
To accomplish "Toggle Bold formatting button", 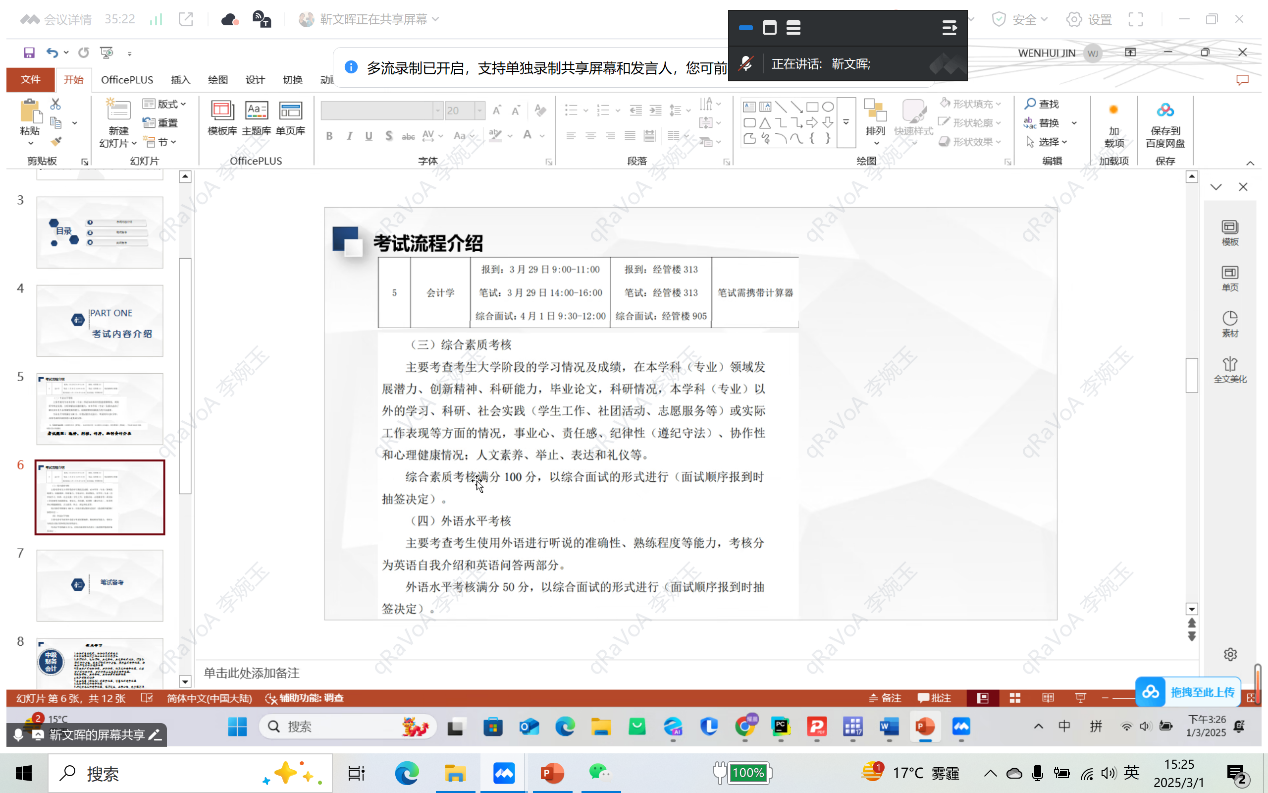I will click(331, 136).
